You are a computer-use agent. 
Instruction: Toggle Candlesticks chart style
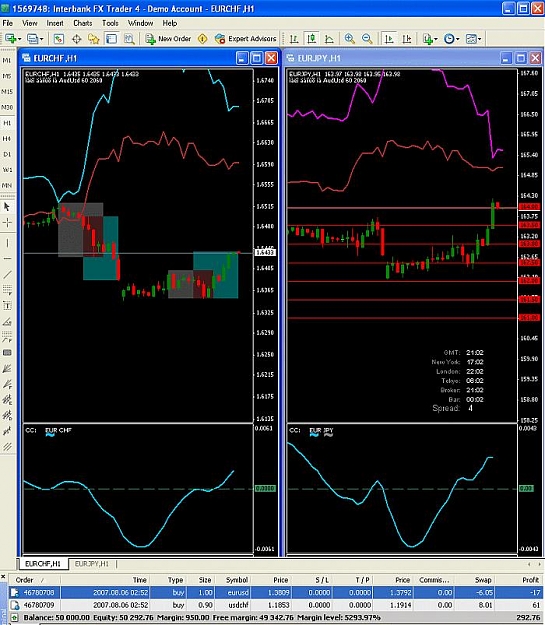point(311,39)
